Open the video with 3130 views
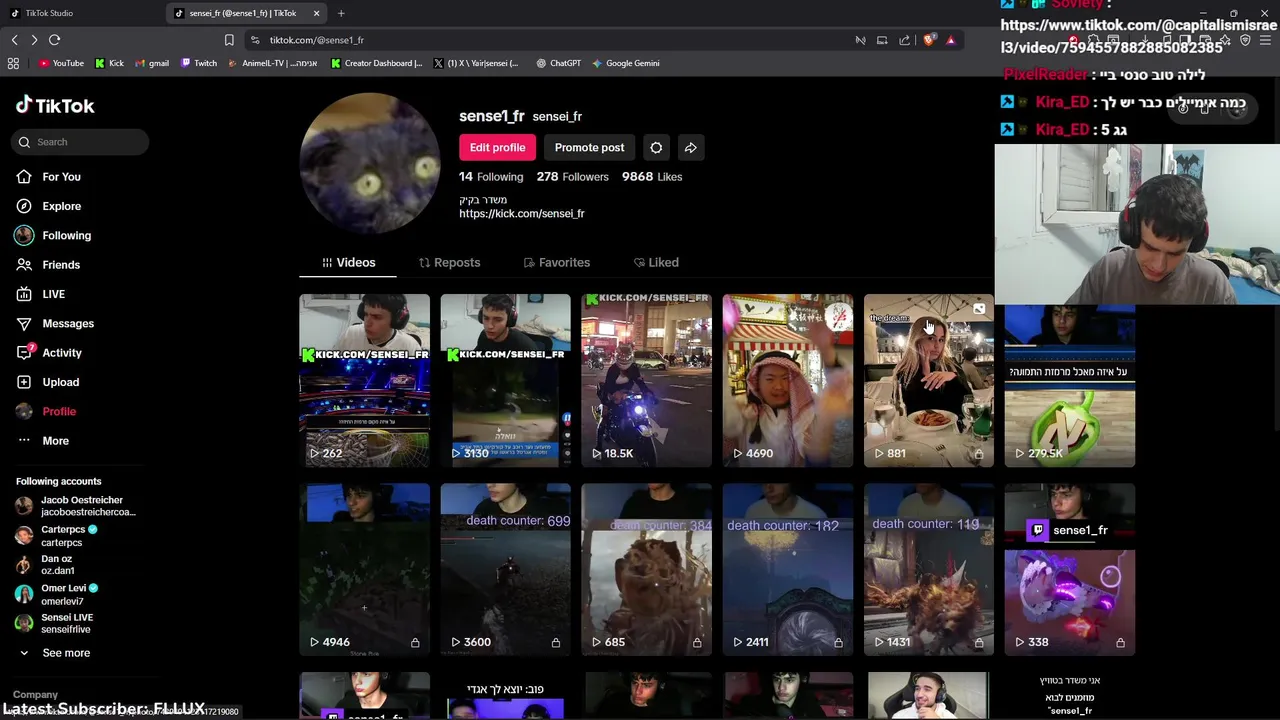The height and width of the screenshot is (720, 1280). (505, 380)
